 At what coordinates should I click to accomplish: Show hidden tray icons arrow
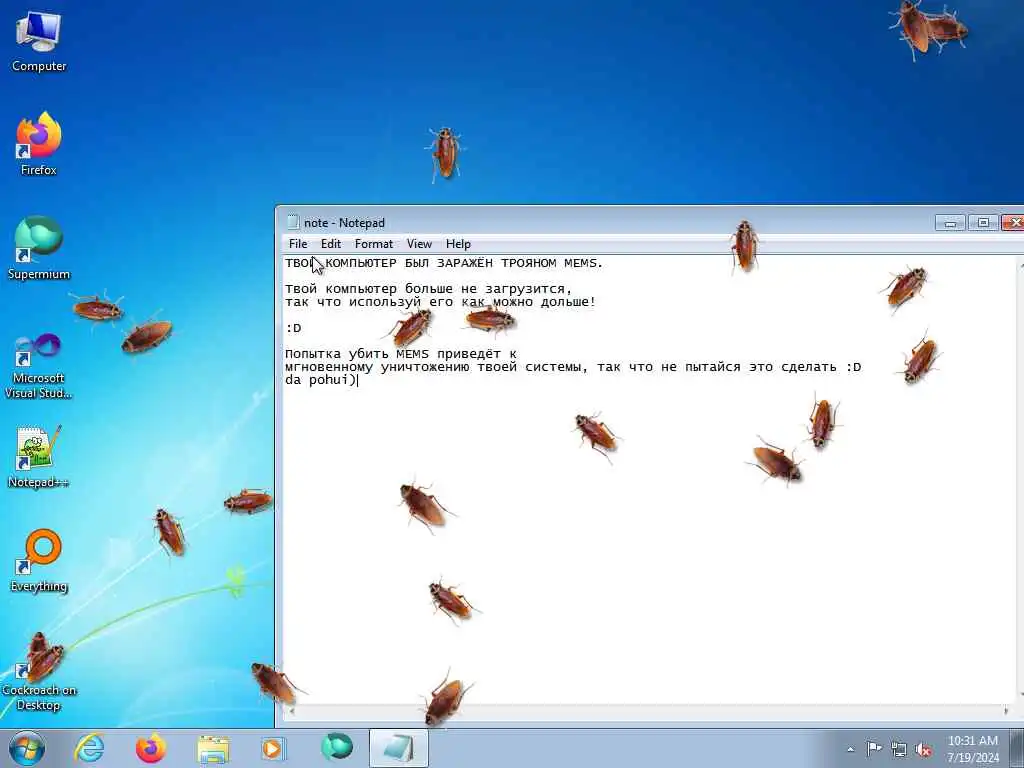pos(850,749)
